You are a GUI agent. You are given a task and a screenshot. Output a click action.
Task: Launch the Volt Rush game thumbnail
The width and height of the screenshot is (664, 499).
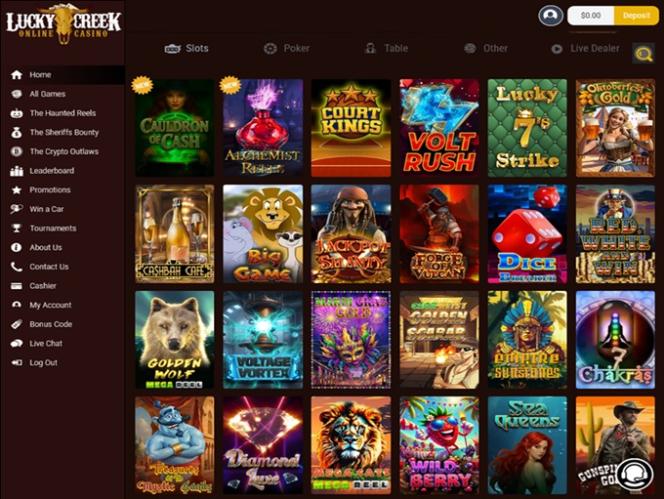click(x=439, y=128)
